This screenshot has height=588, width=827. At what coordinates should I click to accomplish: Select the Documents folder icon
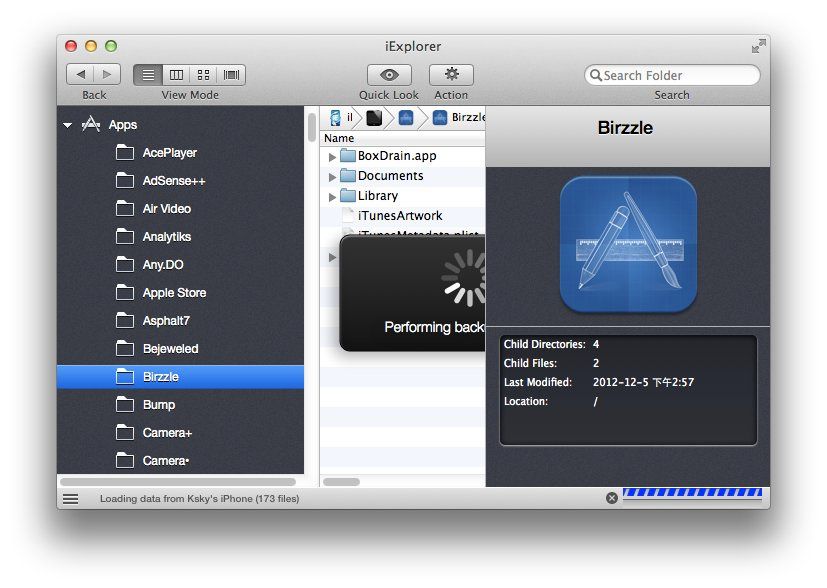348,176
